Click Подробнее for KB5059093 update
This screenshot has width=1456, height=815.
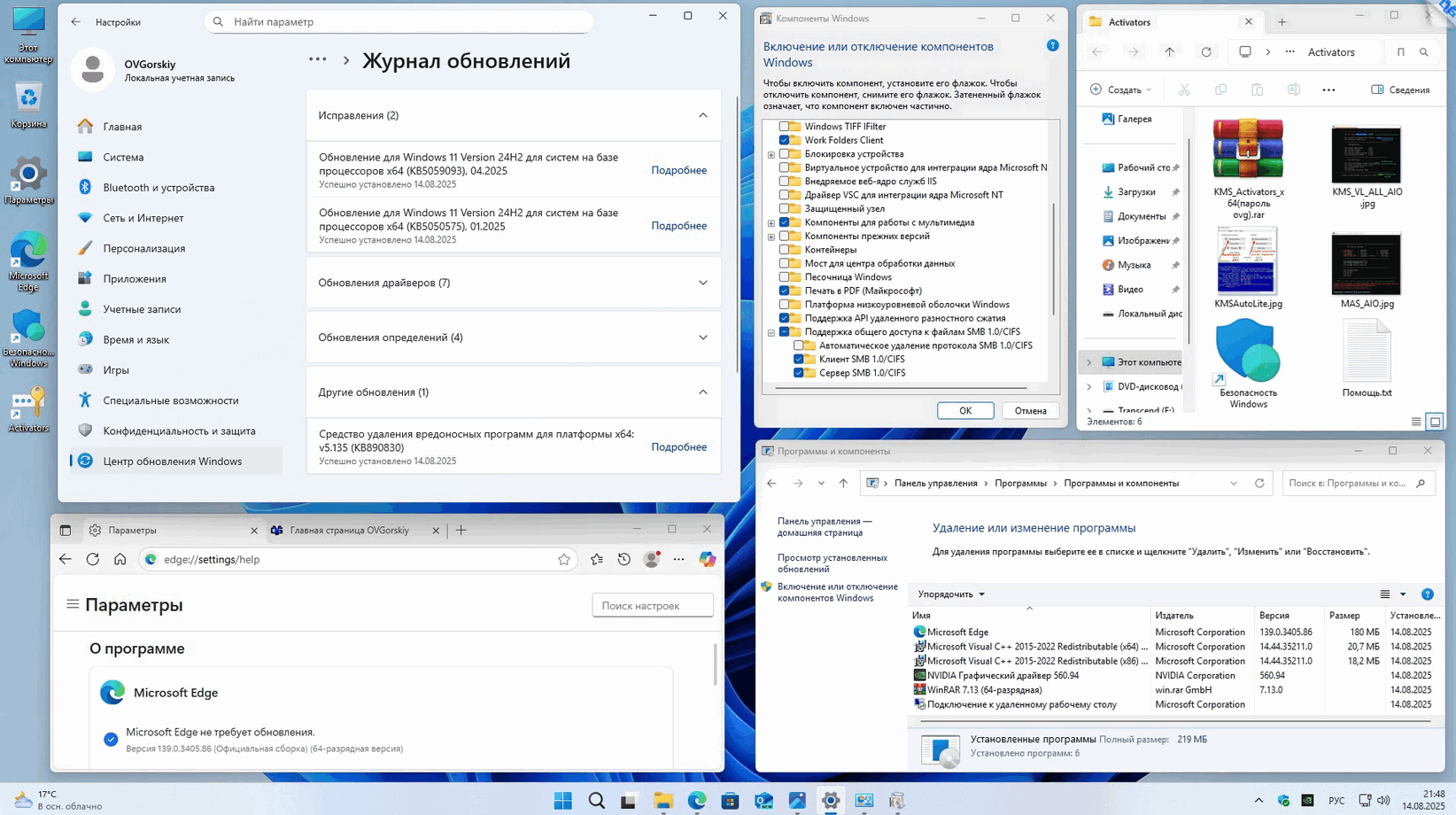(x=679, y=170)
